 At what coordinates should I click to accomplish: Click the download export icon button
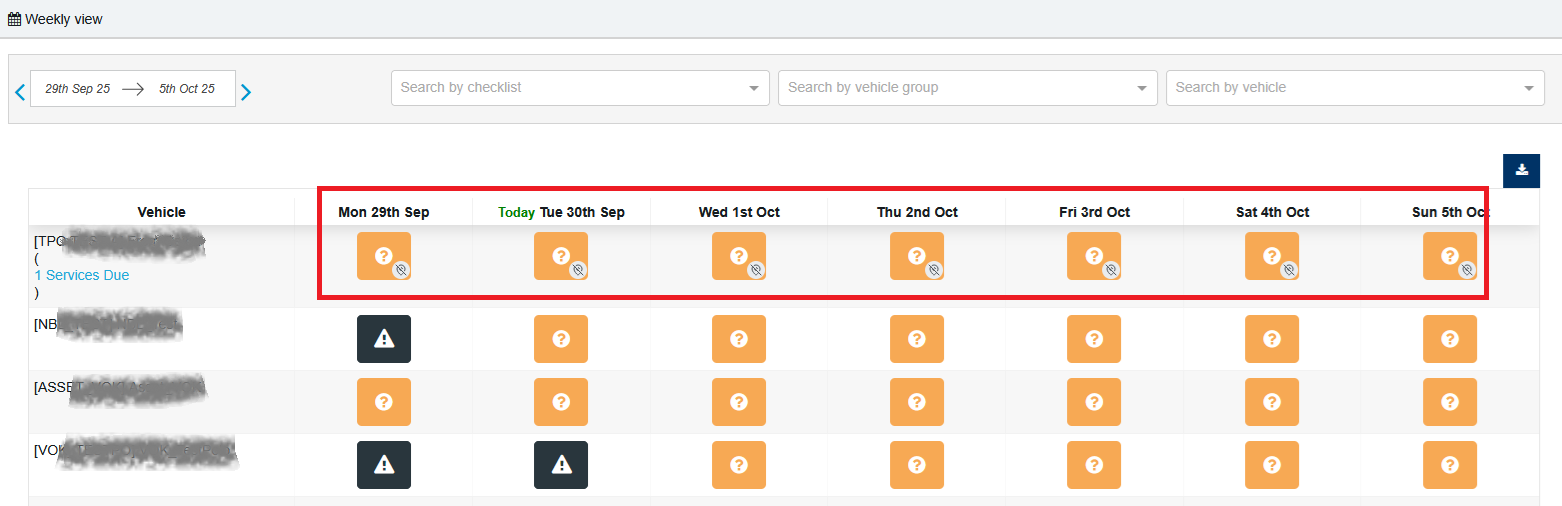[x=1521, y=169]
